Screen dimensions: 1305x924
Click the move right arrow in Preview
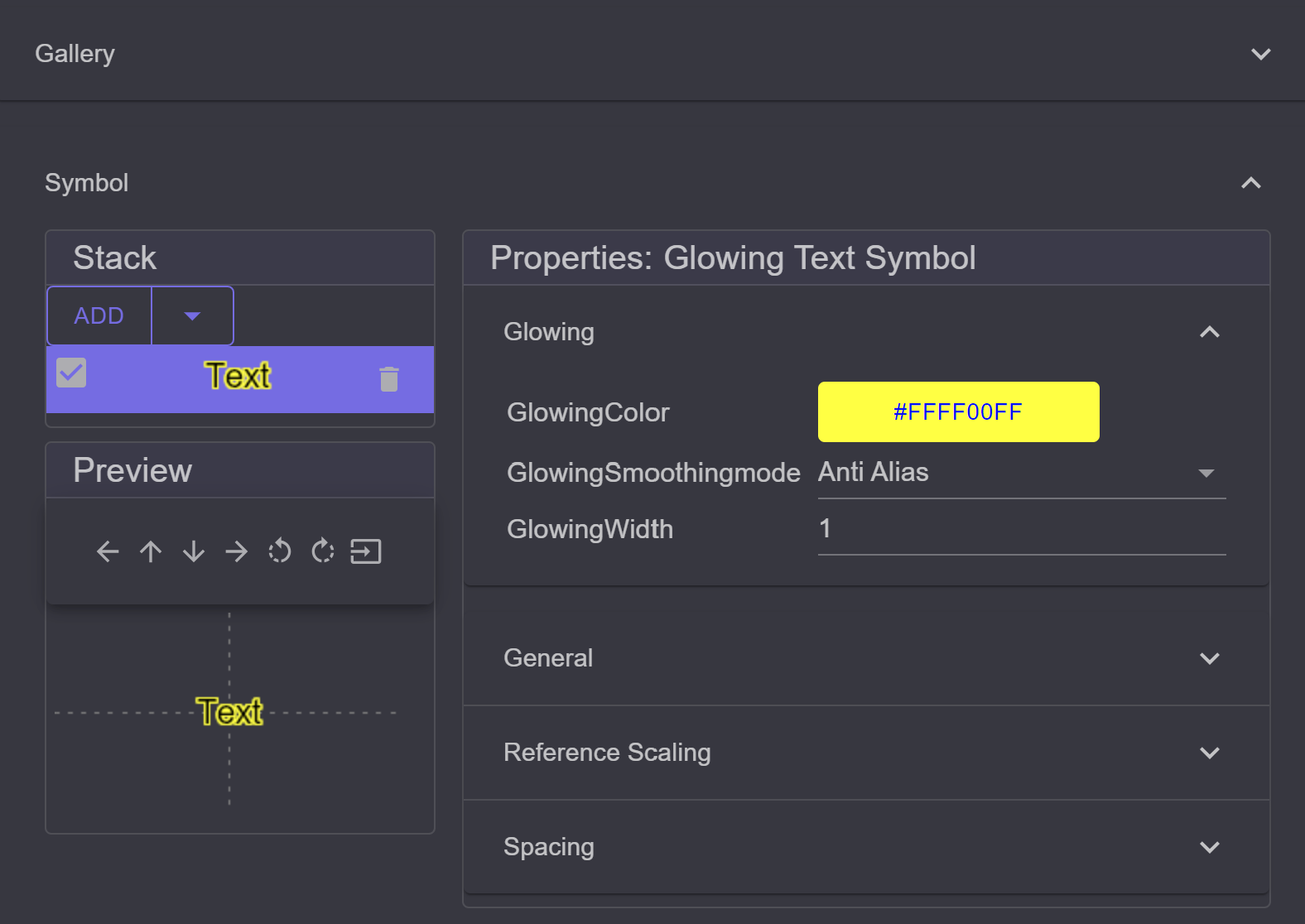(x=237, y=551)
